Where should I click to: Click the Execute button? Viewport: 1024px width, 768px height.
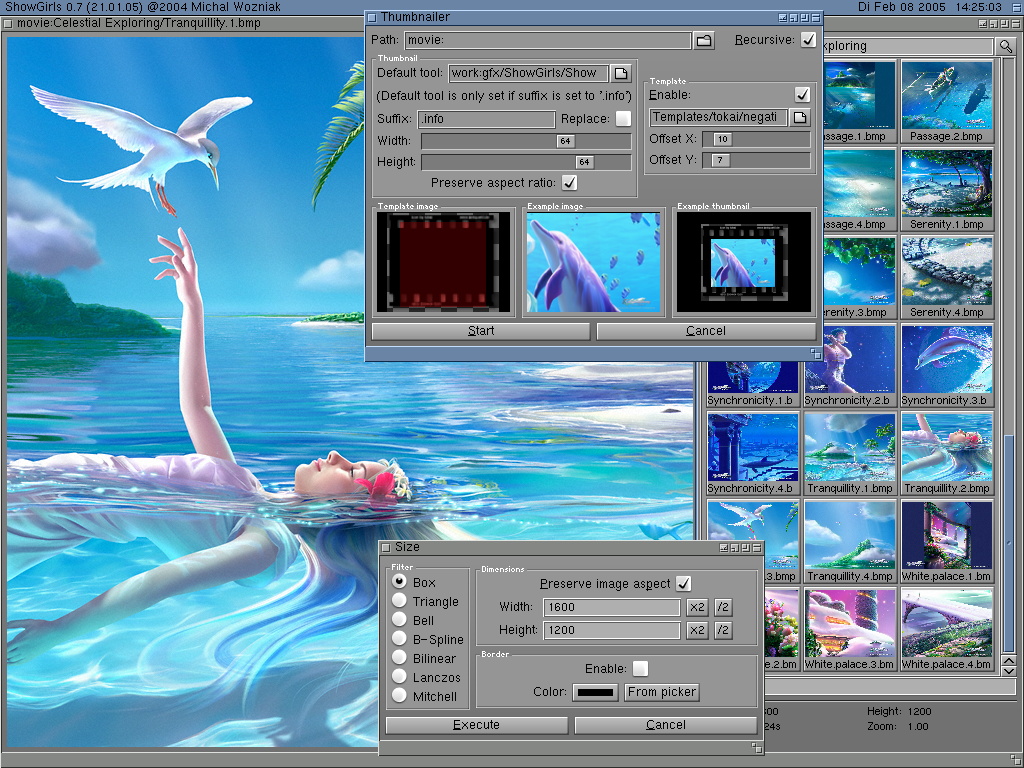pos(476,725)
